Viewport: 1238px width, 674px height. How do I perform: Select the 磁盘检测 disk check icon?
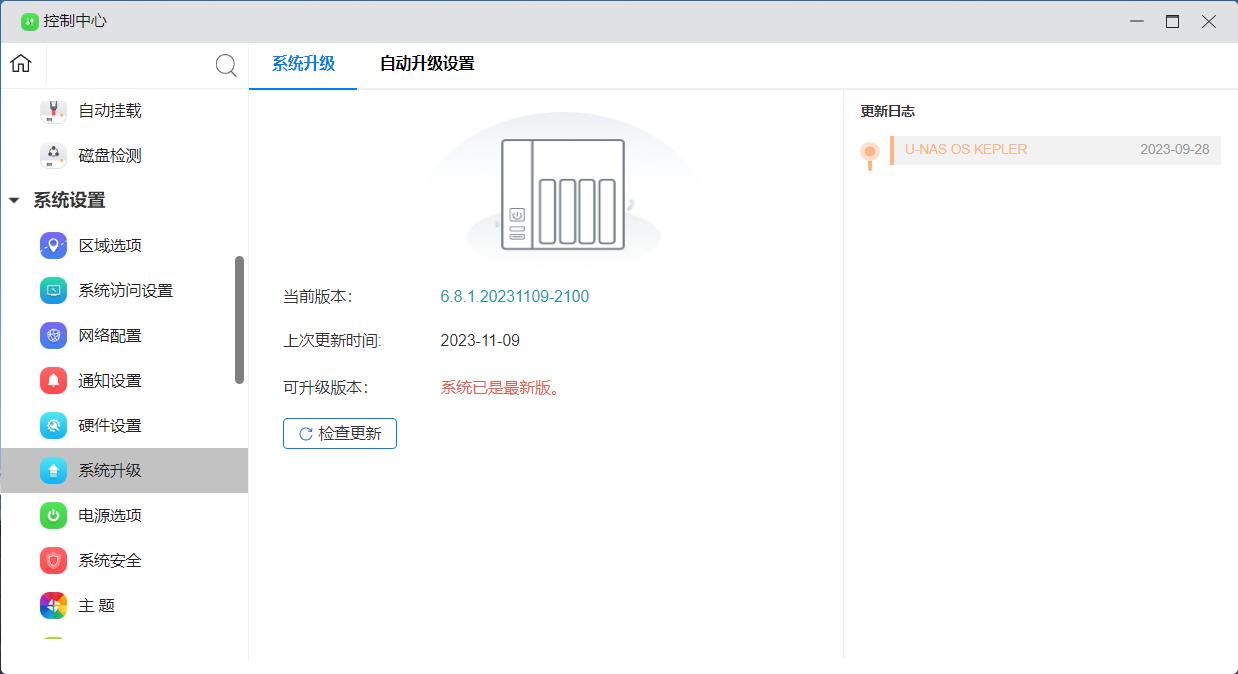coord(53,156)
